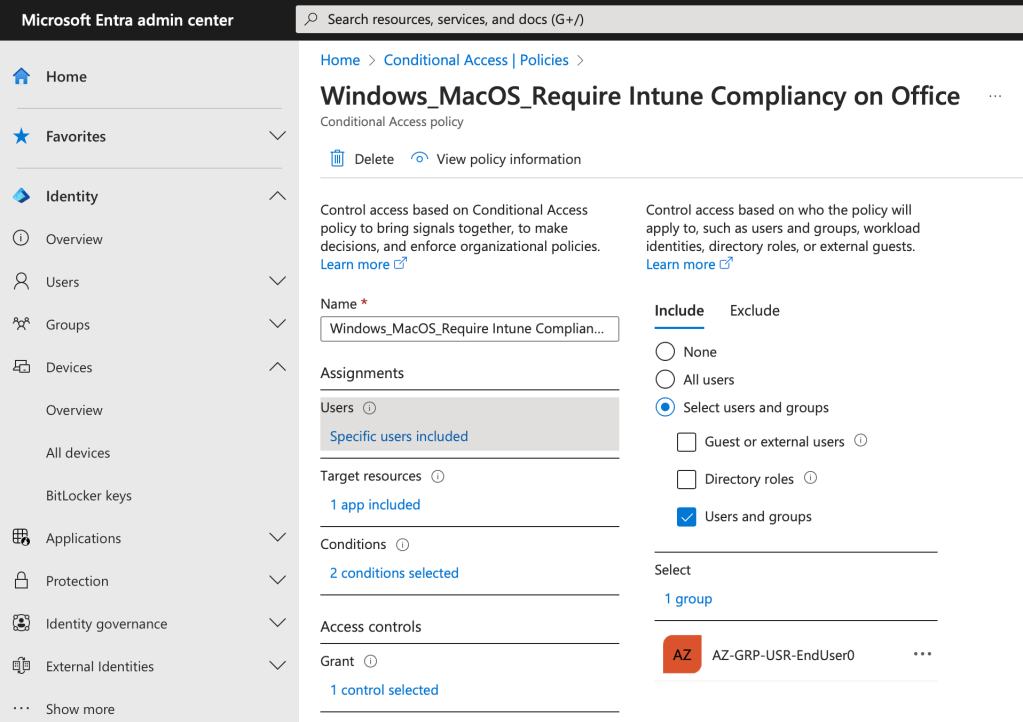
Task: Check the Guest or external users checkbox
Action: click(686, 442)
